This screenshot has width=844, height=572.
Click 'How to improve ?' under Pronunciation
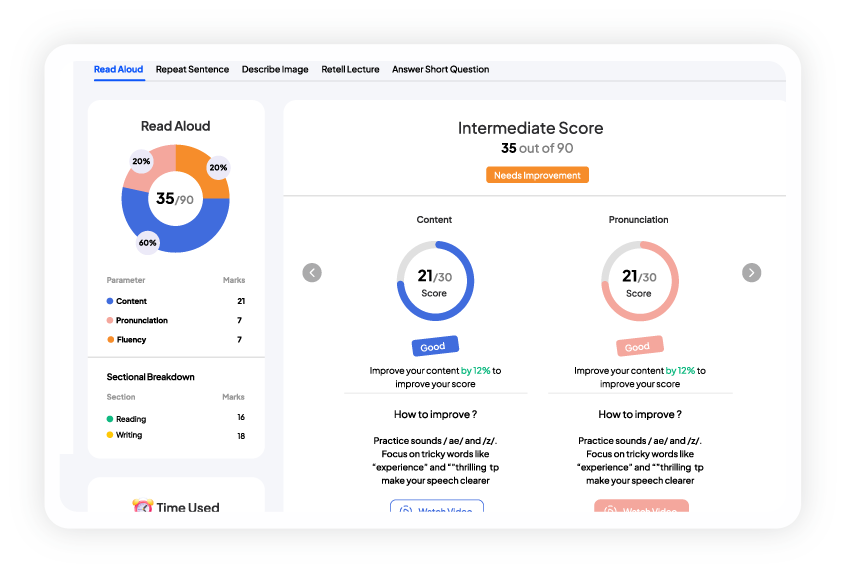640,414
